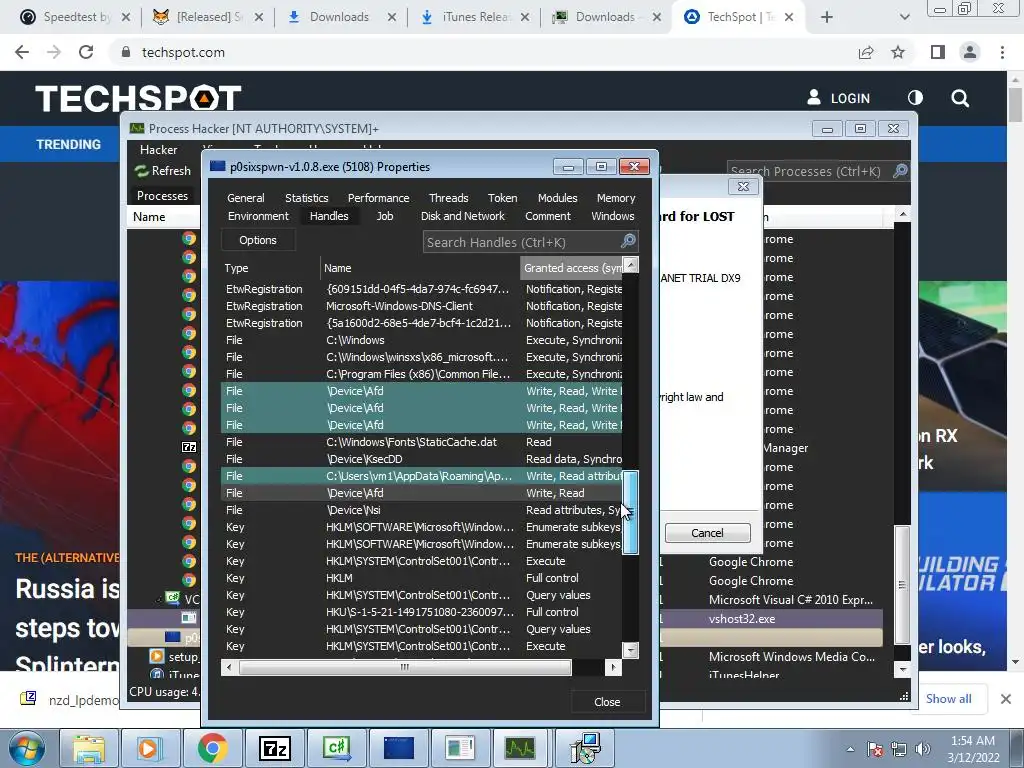Open 7-Zip from the taskbar

coord(274,748)
